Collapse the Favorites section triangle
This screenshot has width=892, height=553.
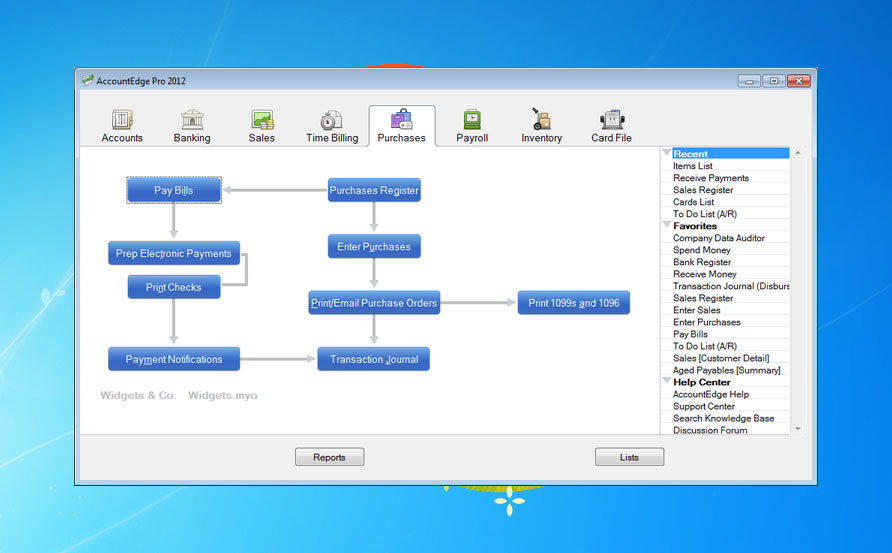click(667, 225)
